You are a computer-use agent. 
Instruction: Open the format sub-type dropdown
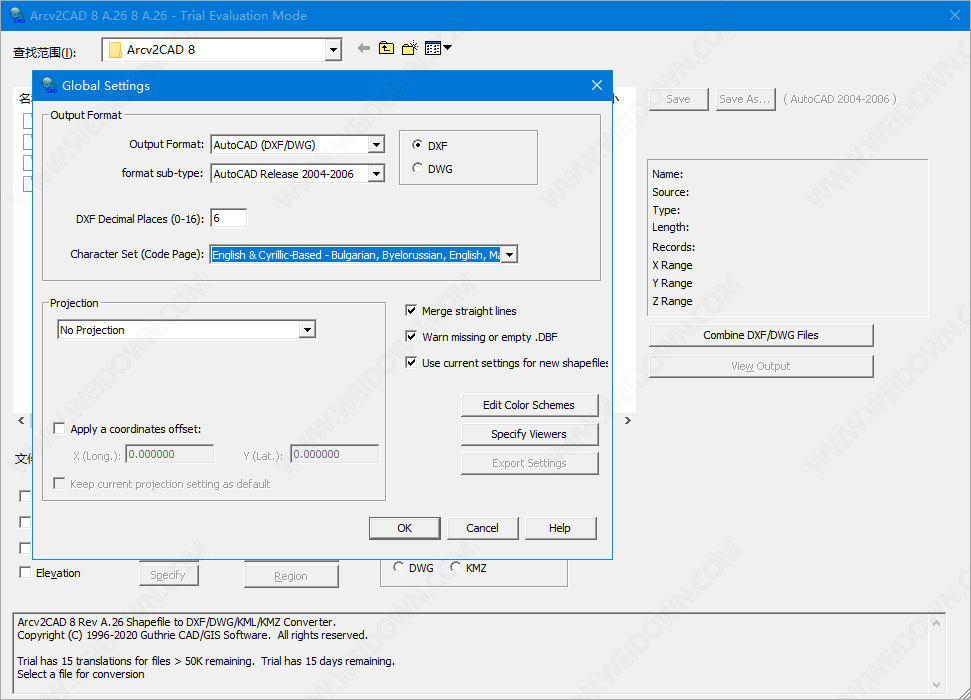(376, 174)
